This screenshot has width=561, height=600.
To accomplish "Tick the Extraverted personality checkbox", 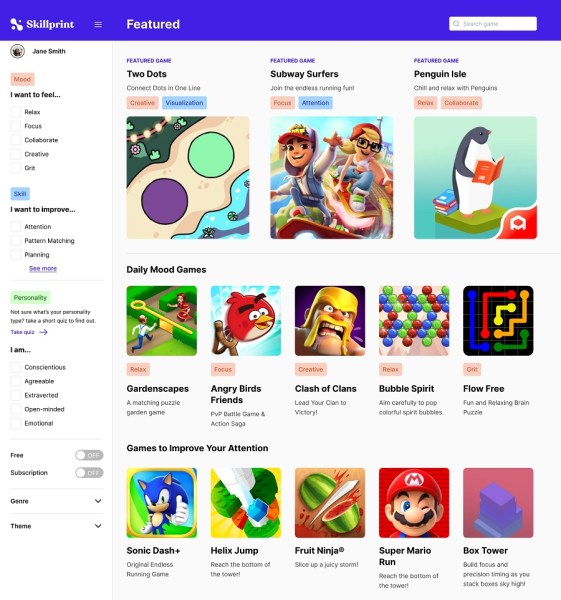I will (x=16, y=395).
